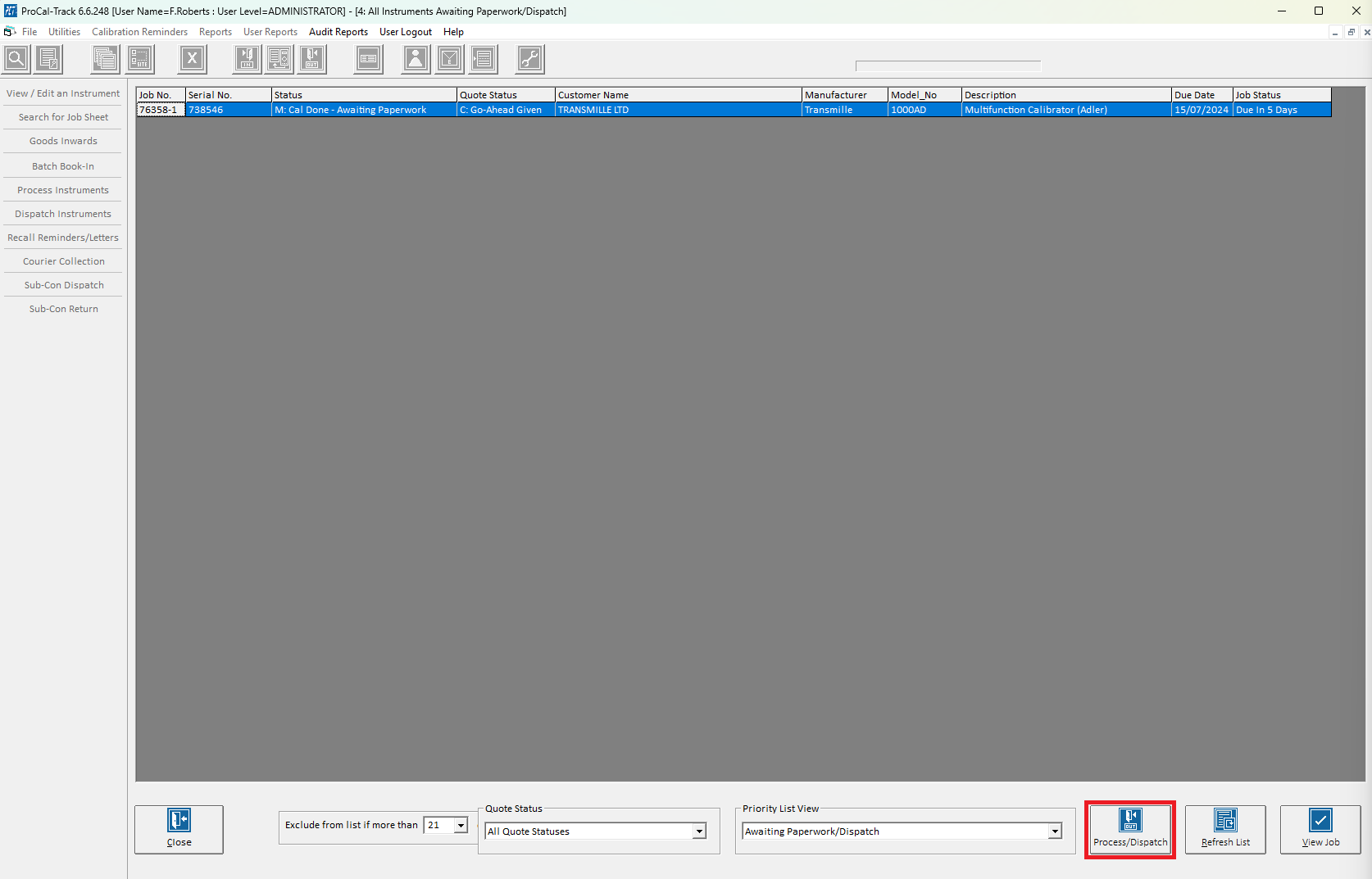Select Process Instruments in the sidebar
1372x879 pixels.
(63, 190)
